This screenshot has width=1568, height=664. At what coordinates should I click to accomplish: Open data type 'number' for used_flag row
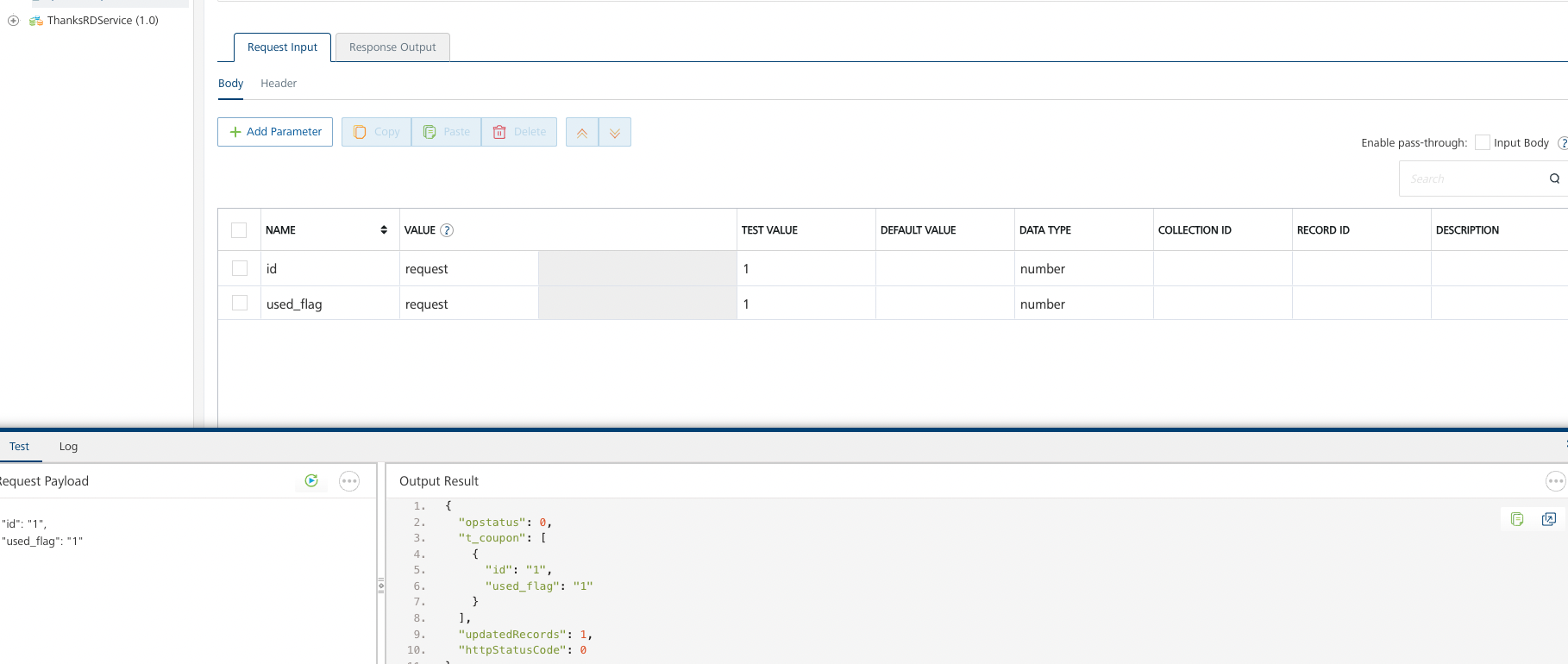pos(1084,304)
